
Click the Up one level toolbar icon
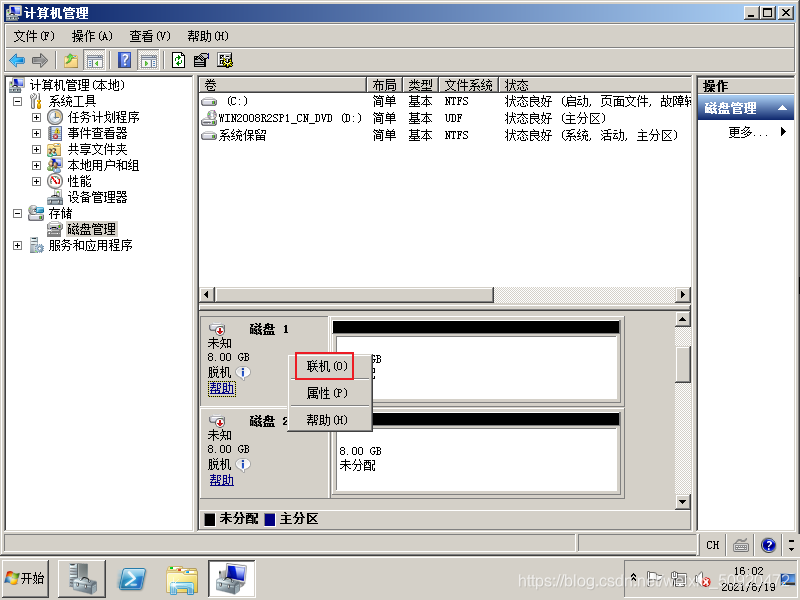pos(71,60)
